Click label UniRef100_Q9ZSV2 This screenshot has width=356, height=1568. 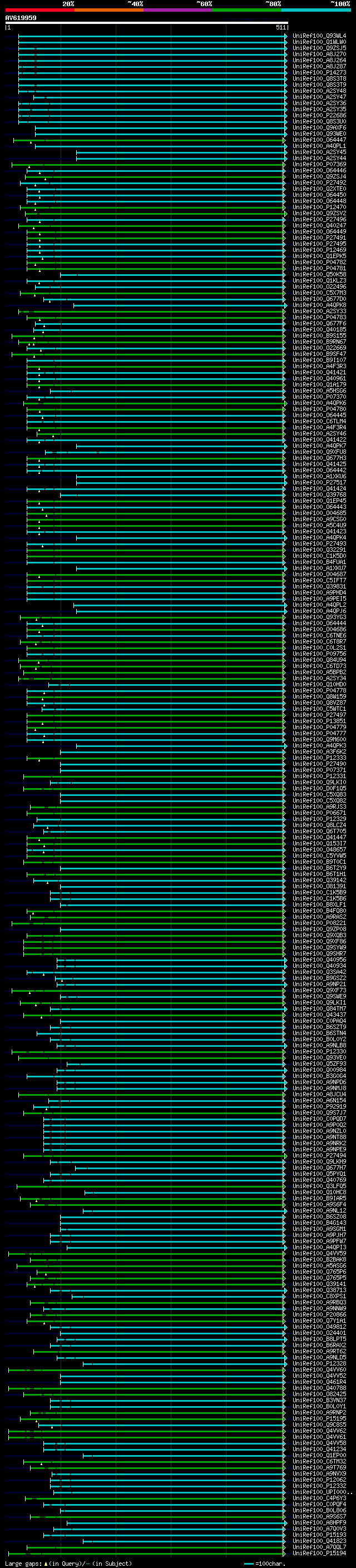319,214
